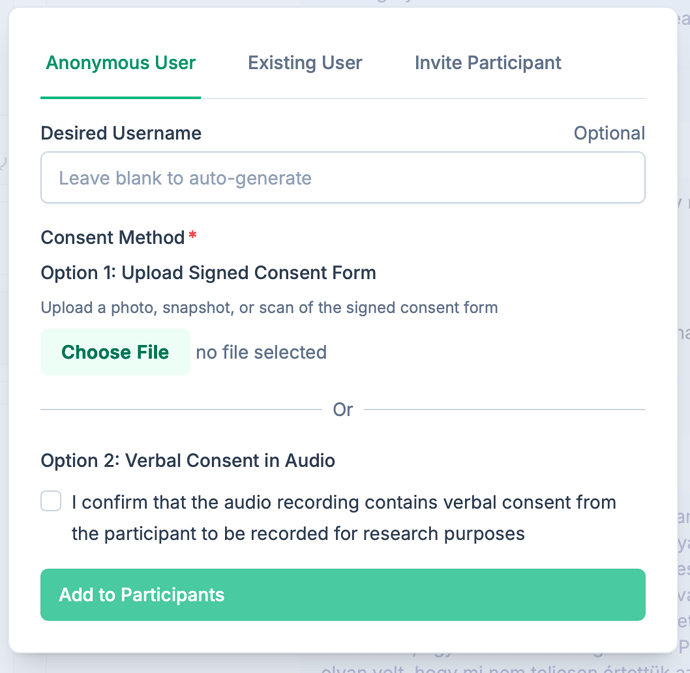Image resolution: width=690 pixels, height=673 pixels.
Task: Select the Invite Participant tab
Action: pyautogui.click(x=488, y=63)
